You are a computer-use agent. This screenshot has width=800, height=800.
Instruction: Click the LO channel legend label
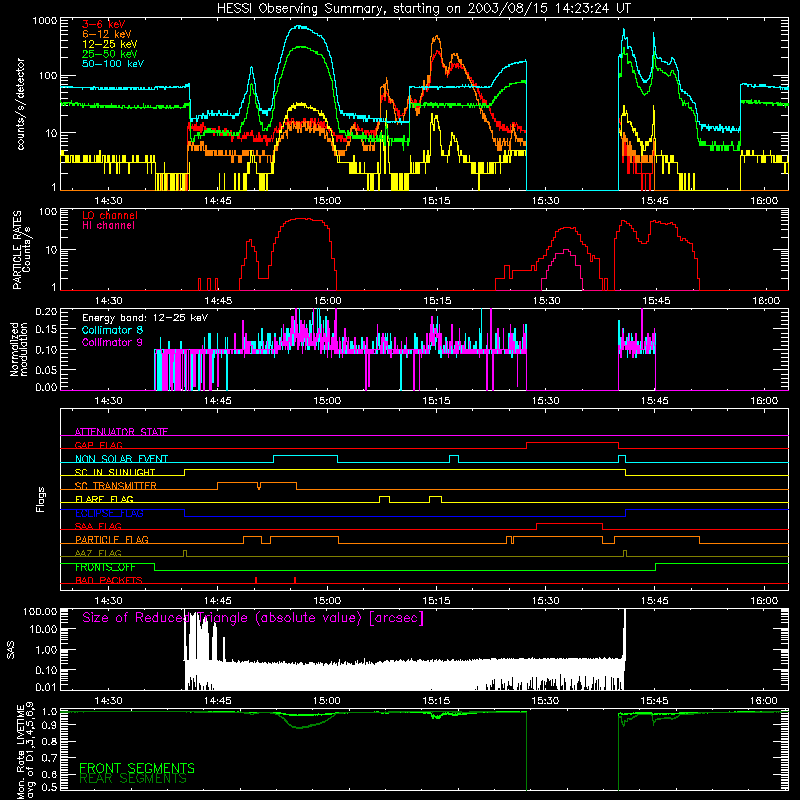click(110, 215)
